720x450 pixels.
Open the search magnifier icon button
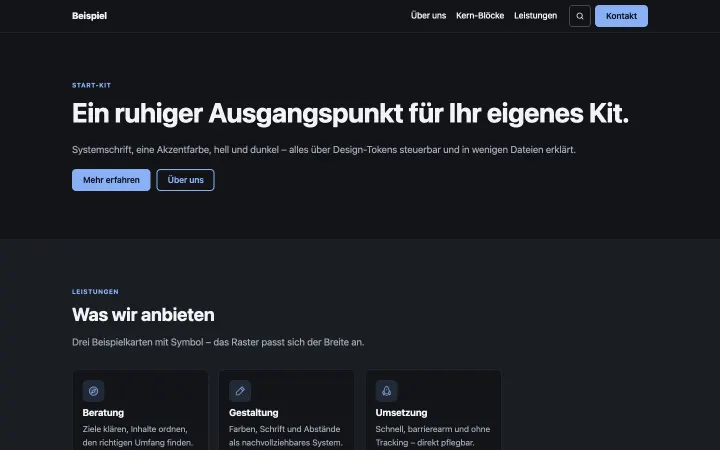579,16
